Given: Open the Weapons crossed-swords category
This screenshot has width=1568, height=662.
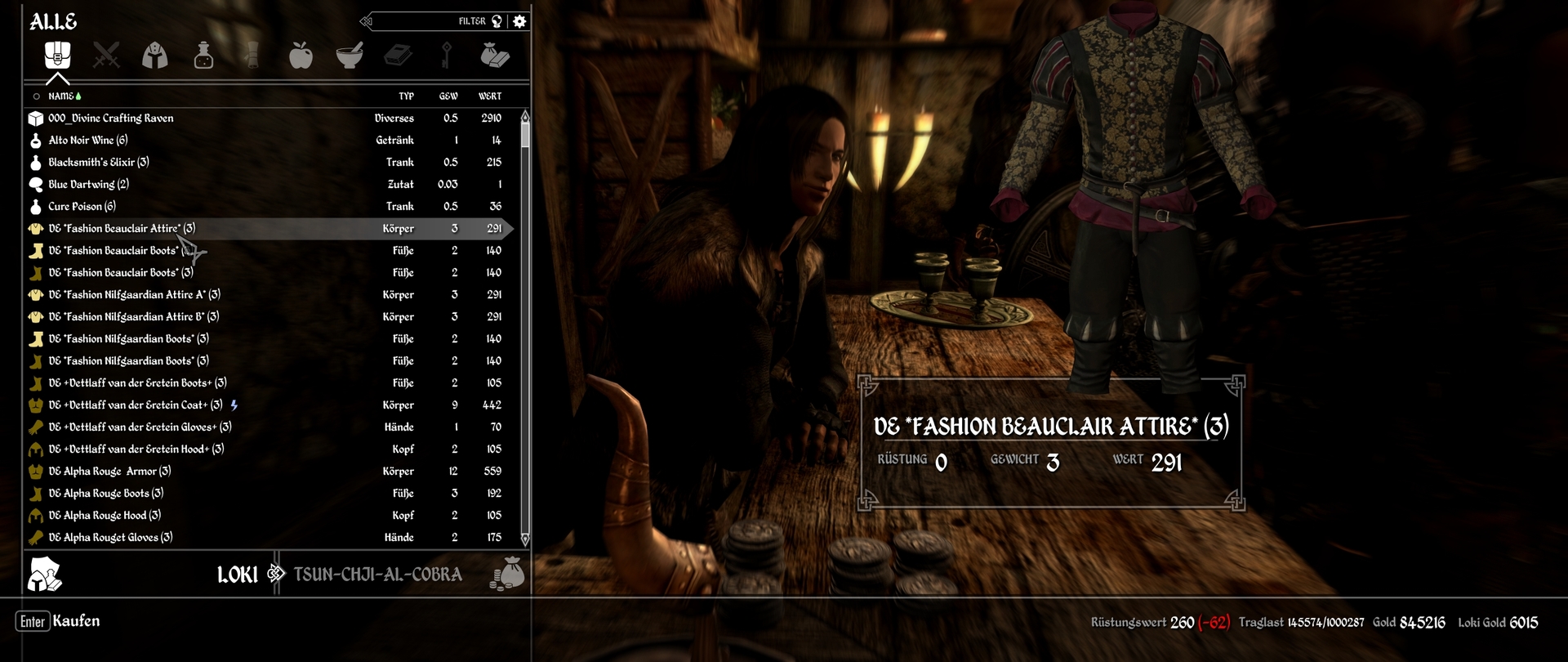Looking at the screenshot, I should click(106, 56).
